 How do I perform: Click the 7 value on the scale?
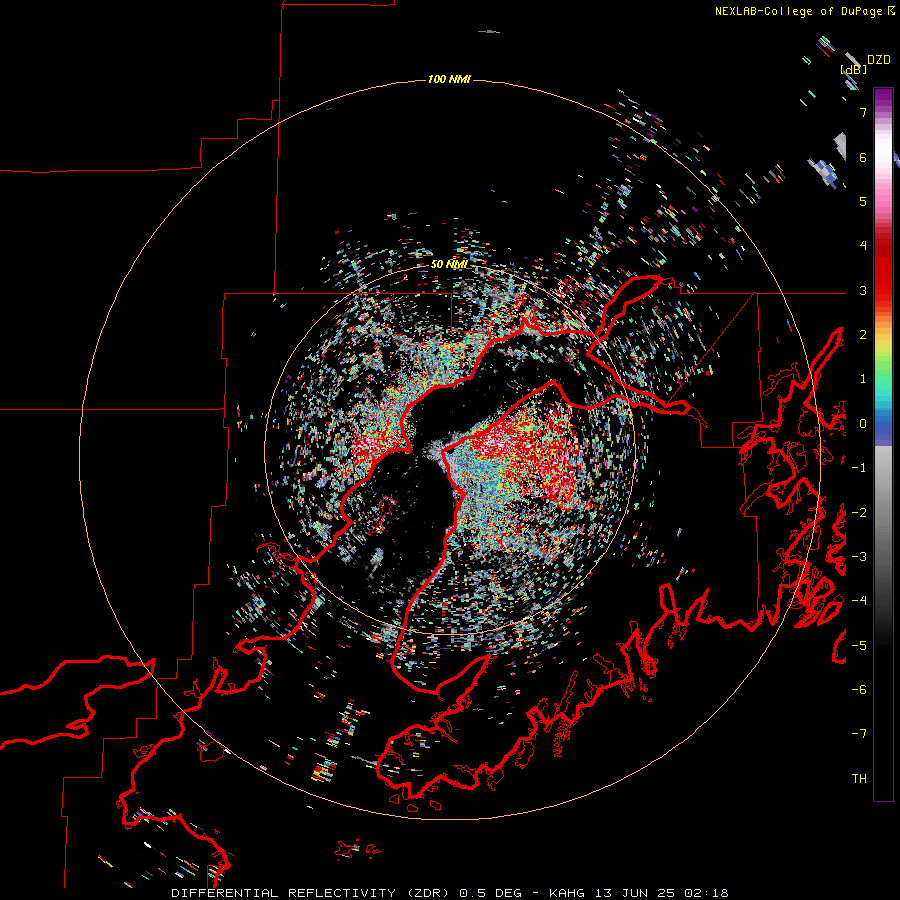(x=863, y=112)
